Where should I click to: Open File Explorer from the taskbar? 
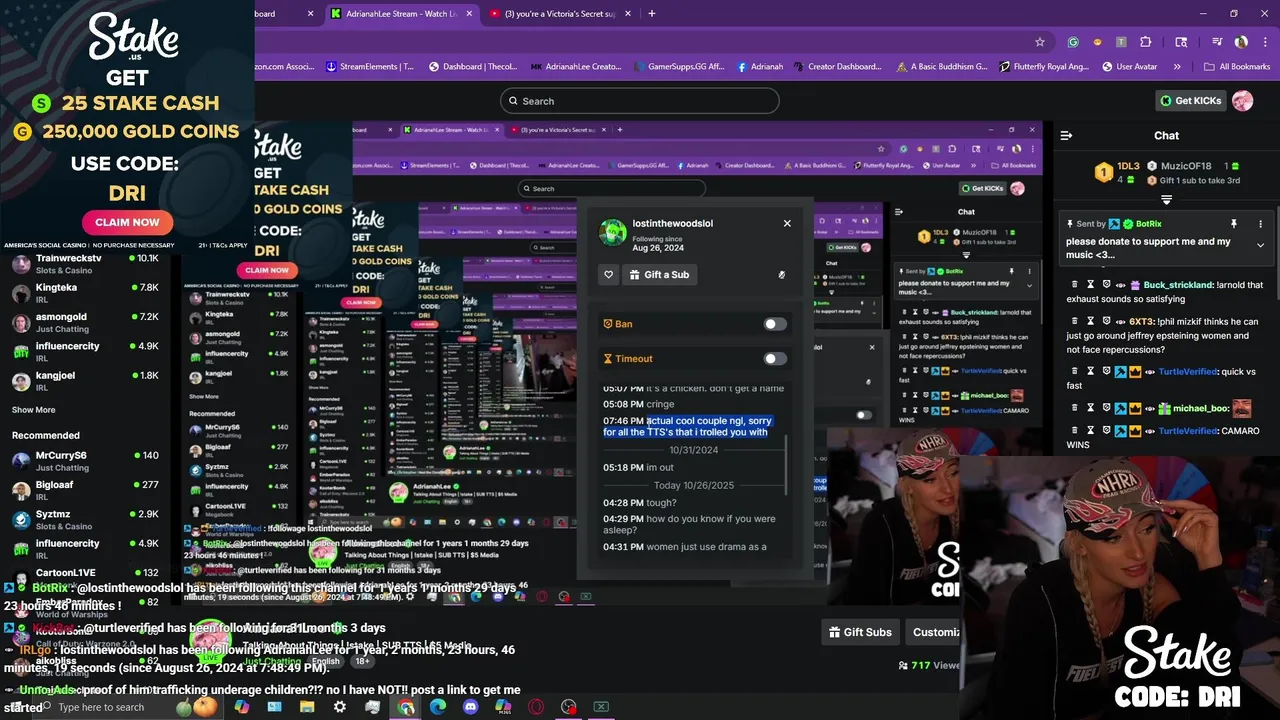(307, 707)
